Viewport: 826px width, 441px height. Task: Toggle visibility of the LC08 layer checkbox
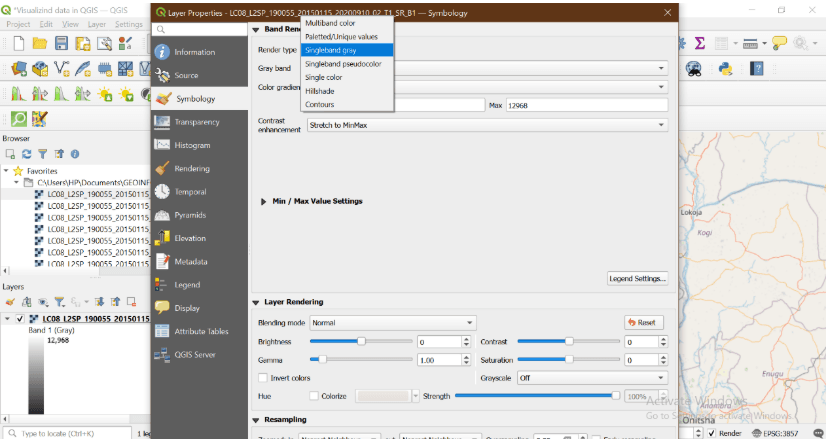click(x=20, y=319)
